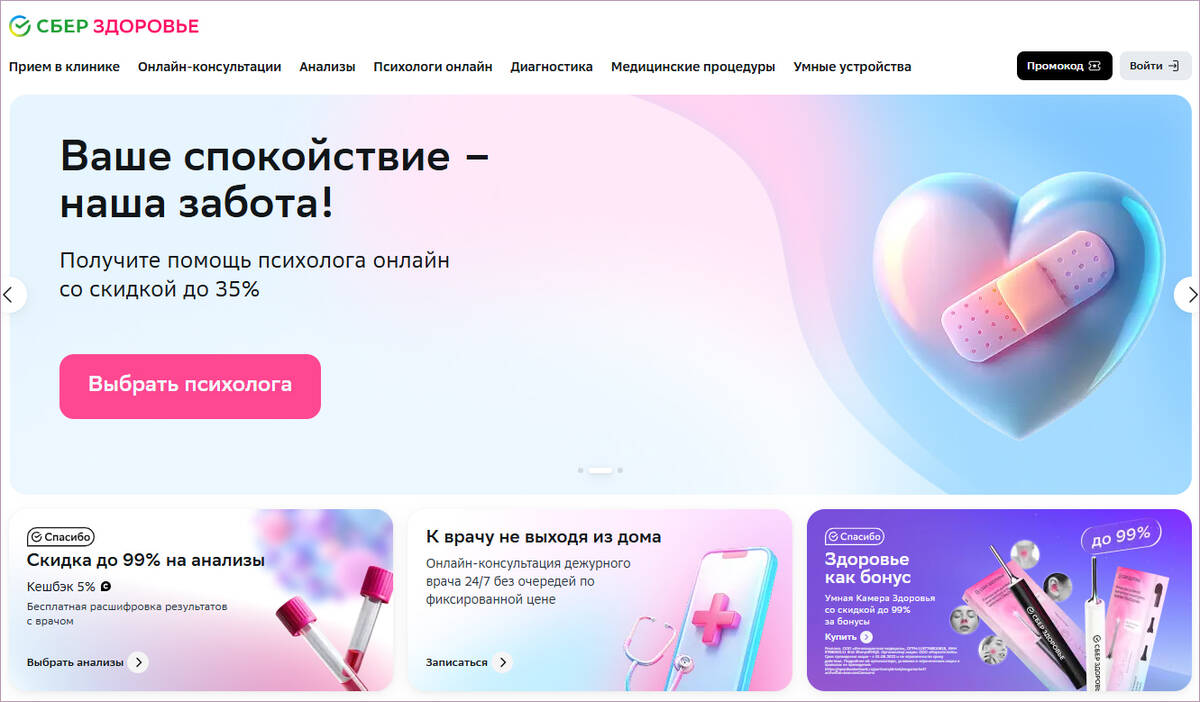Click the 'Войти' login button

click(1155, 66)
